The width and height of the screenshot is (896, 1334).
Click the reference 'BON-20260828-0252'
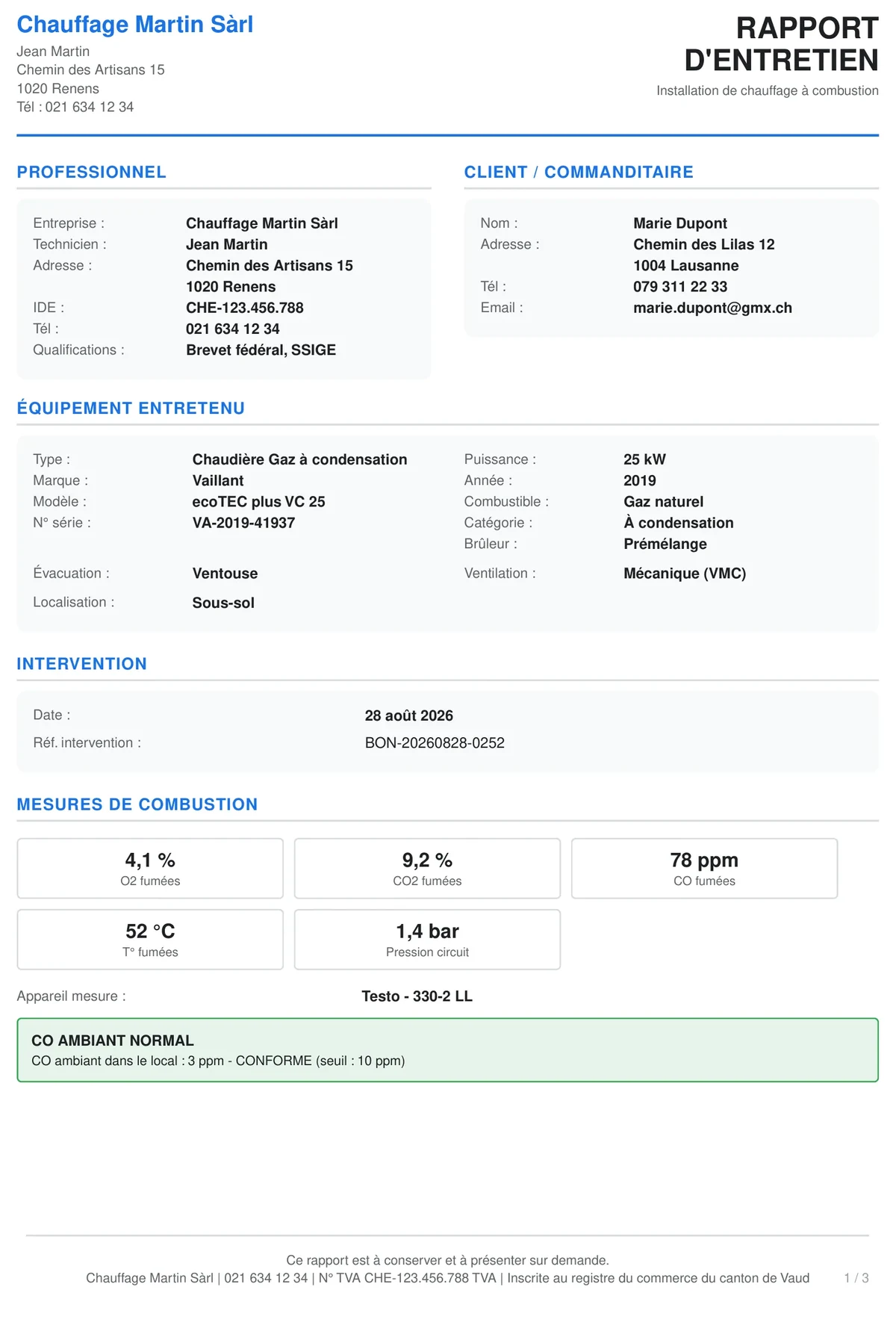pyautogui.click(x=435, y=743)
